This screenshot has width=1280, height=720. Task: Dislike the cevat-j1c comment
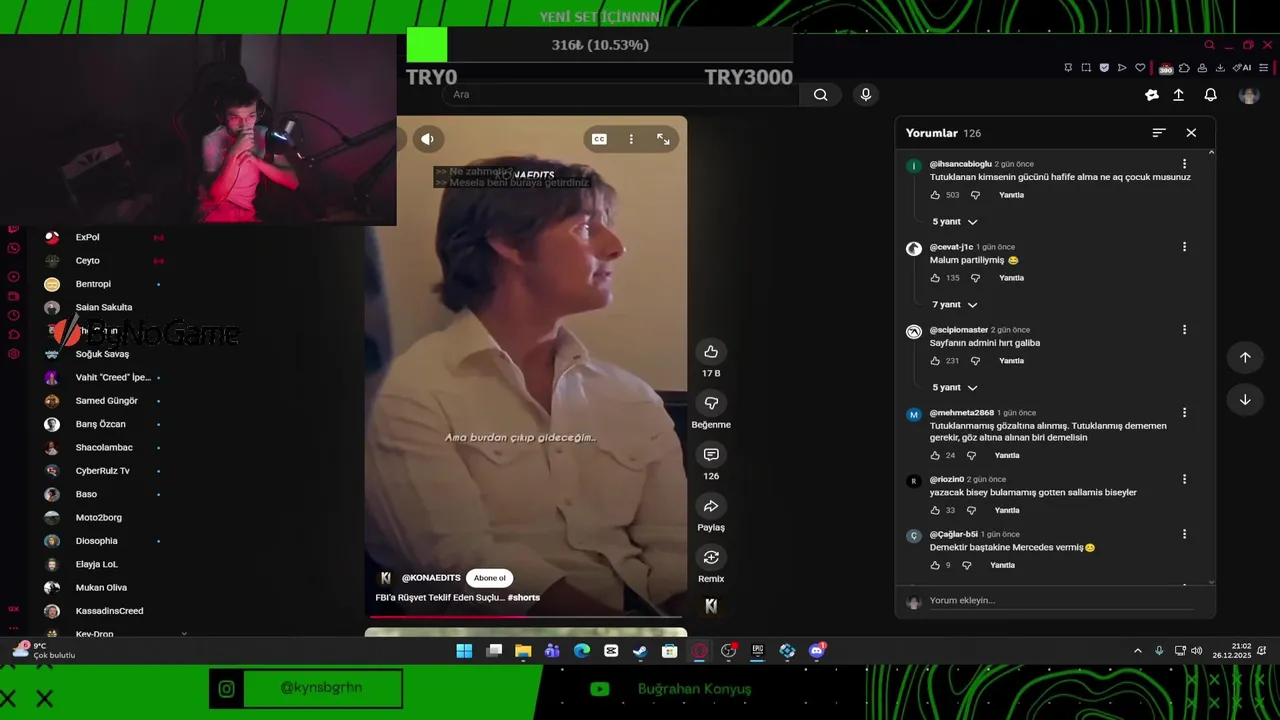(x=975, y=278)
